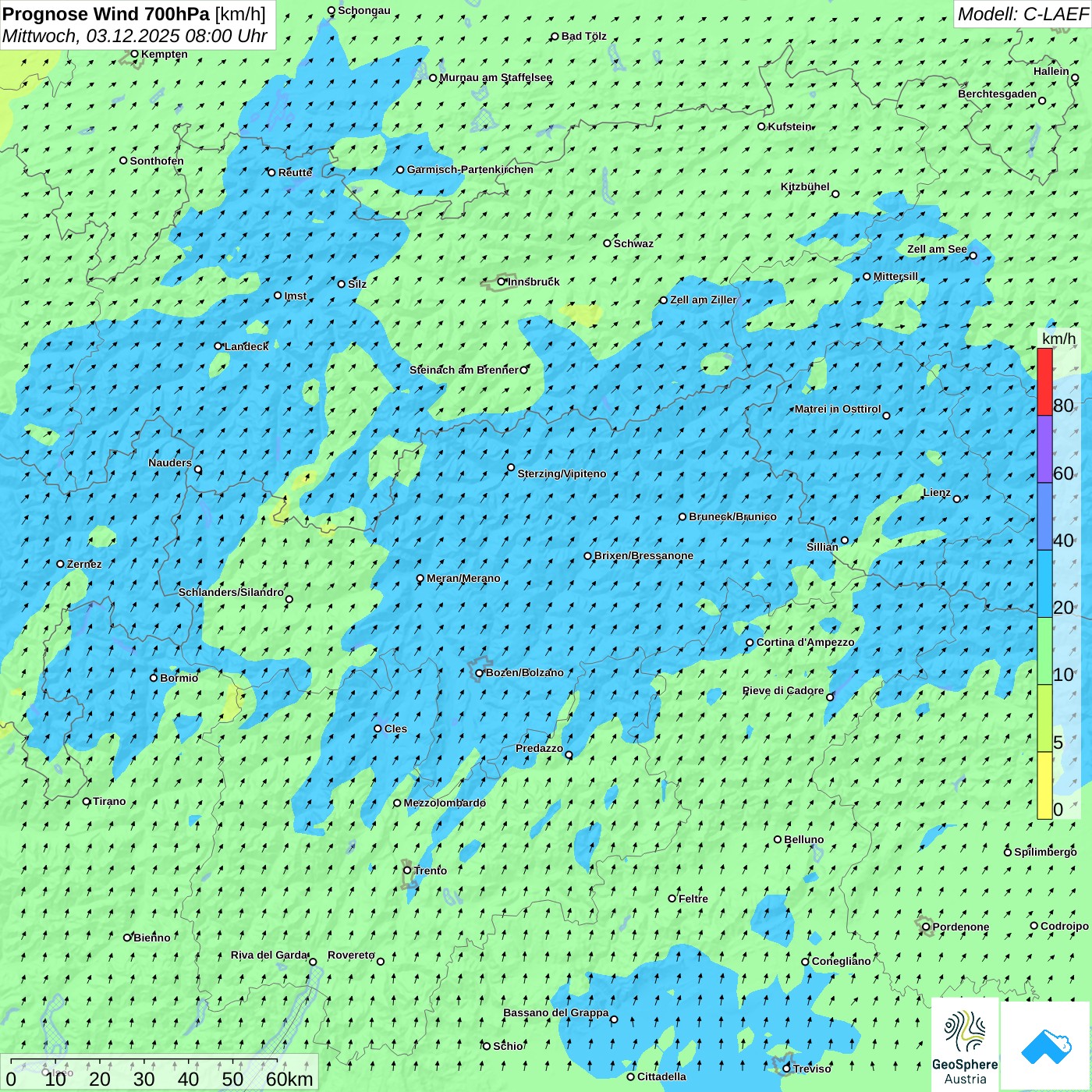Click the blue cloud logo icon
The image size is (1092, 1092).
pyautogui.click(x=1046, y=1046)
